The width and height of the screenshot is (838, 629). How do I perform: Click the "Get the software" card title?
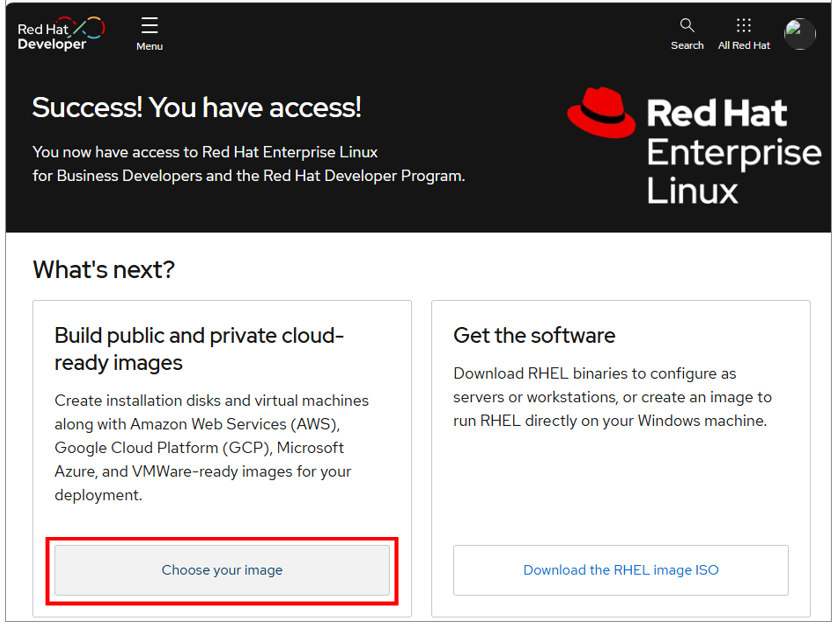click(x=534, y=336)
